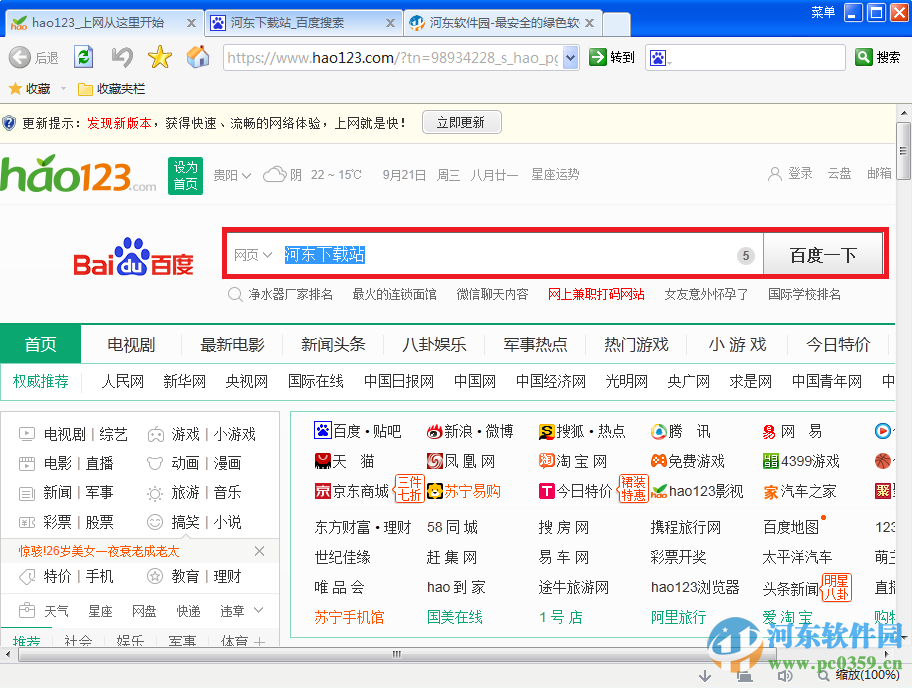
Task: Open the 菜单 menu
Action: point(822,12)
